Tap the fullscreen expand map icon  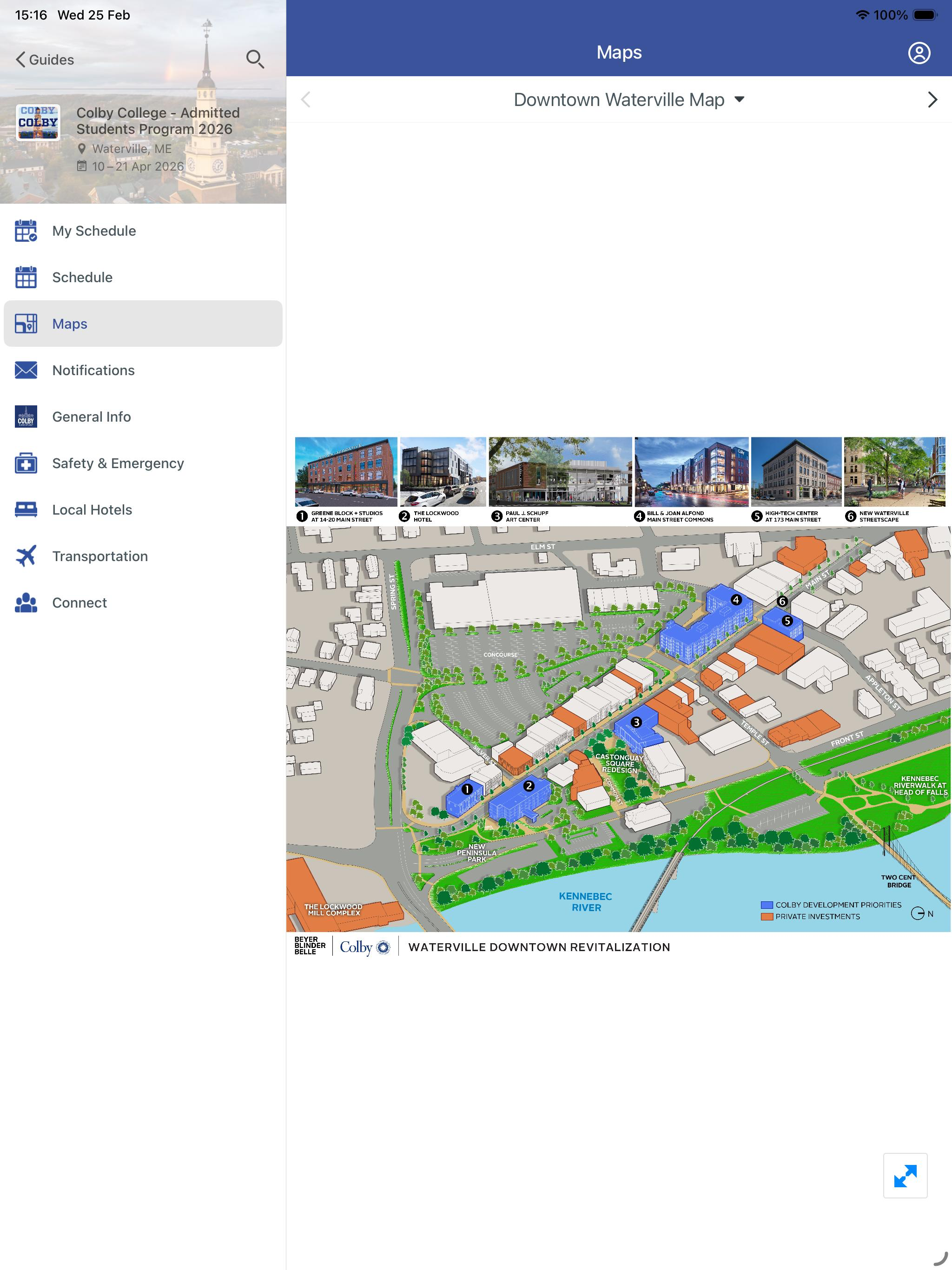(x=905, y=1175)
